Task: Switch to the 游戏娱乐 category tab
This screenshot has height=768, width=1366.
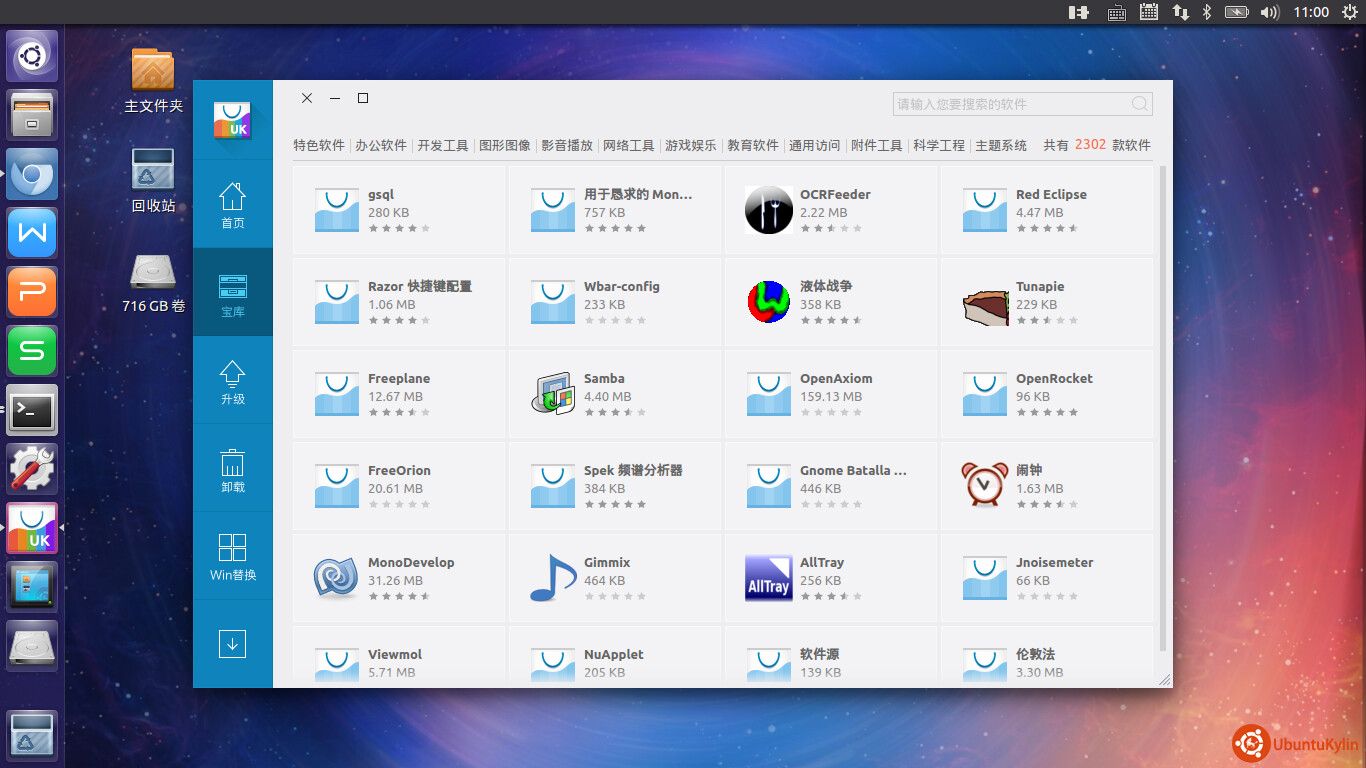Action: click(x=691, y=145)
